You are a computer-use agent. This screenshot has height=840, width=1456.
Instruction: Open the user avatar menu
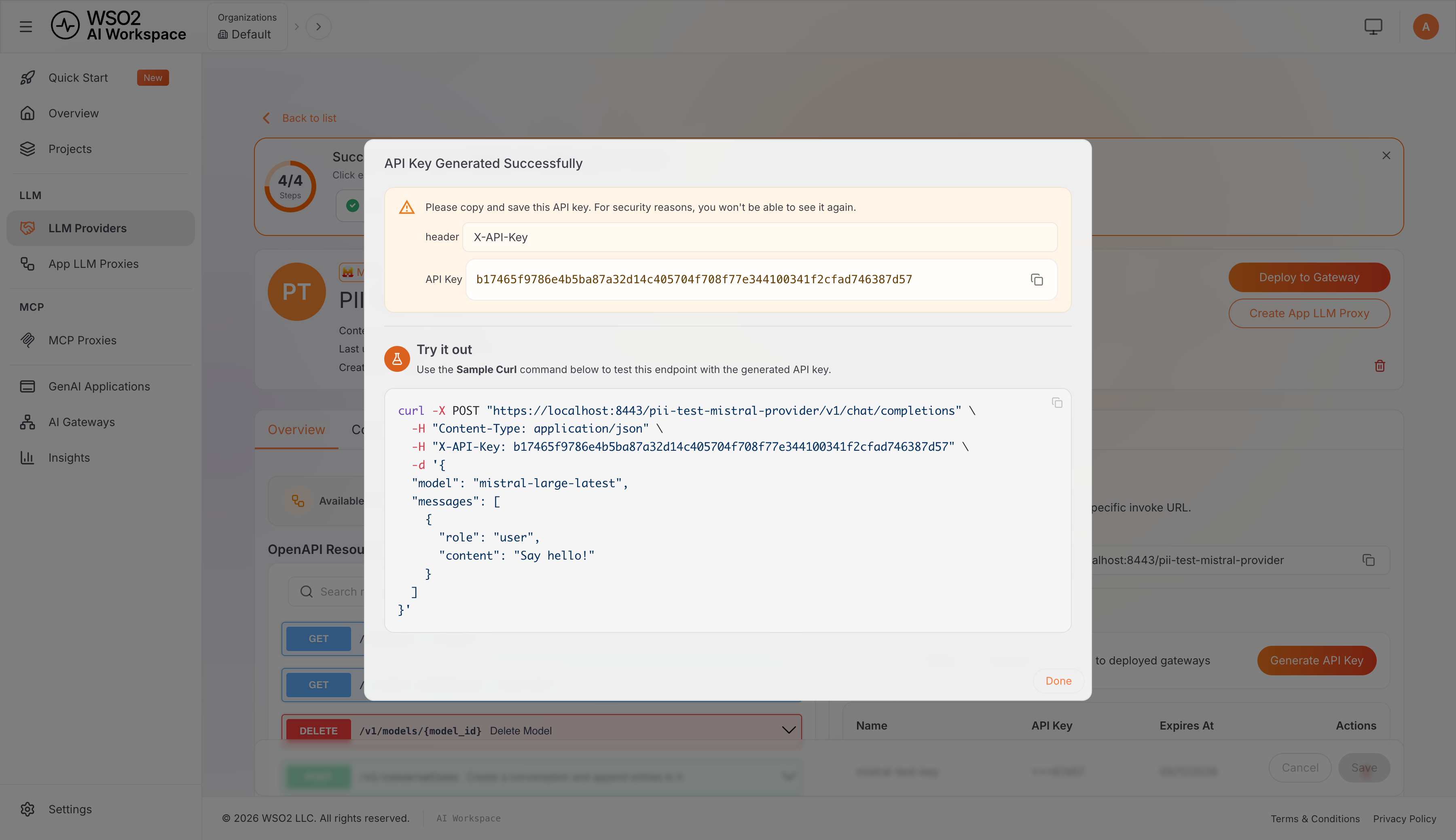[1425, 27]
